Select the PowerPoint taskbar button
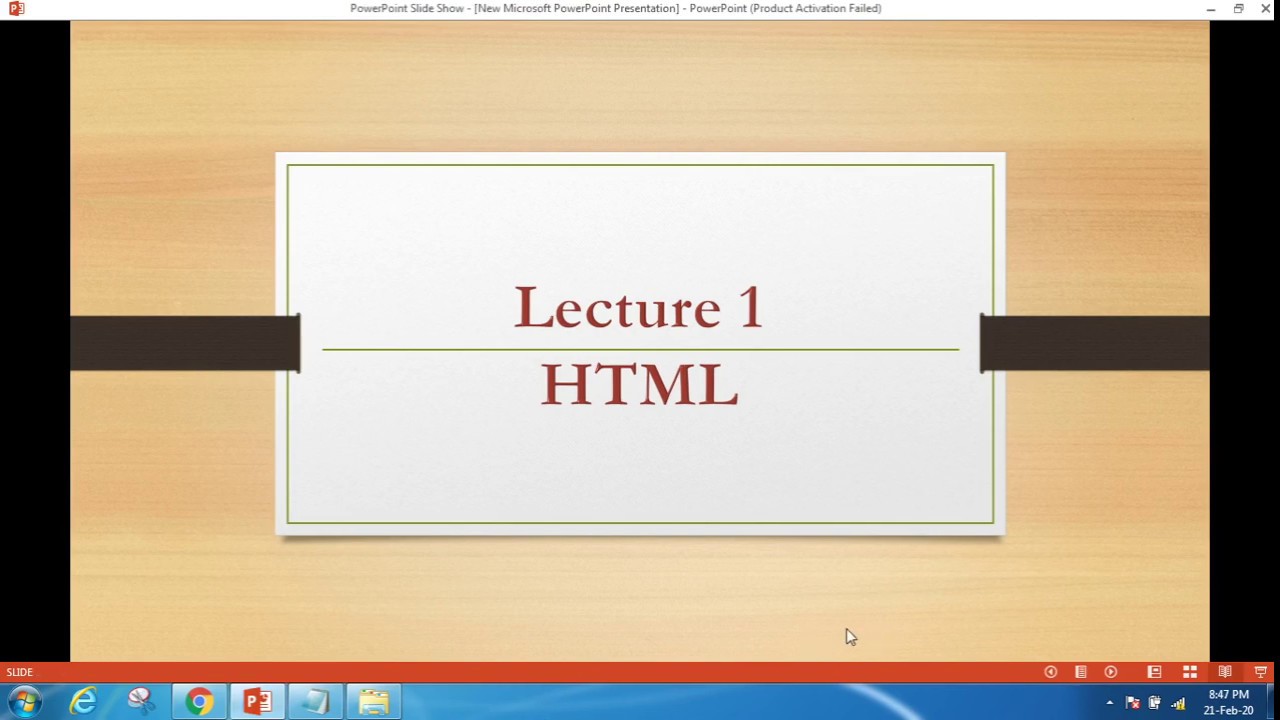 257,702
